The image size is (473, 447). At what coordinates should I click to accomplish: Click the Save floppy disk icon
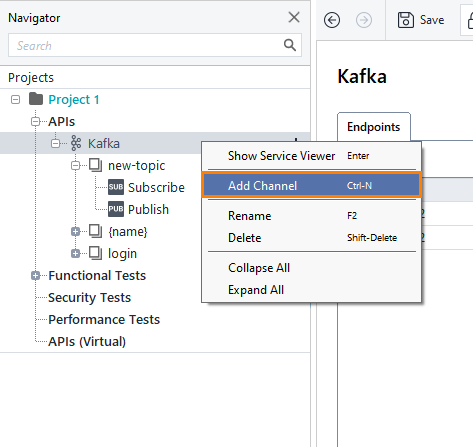point(406,20)
